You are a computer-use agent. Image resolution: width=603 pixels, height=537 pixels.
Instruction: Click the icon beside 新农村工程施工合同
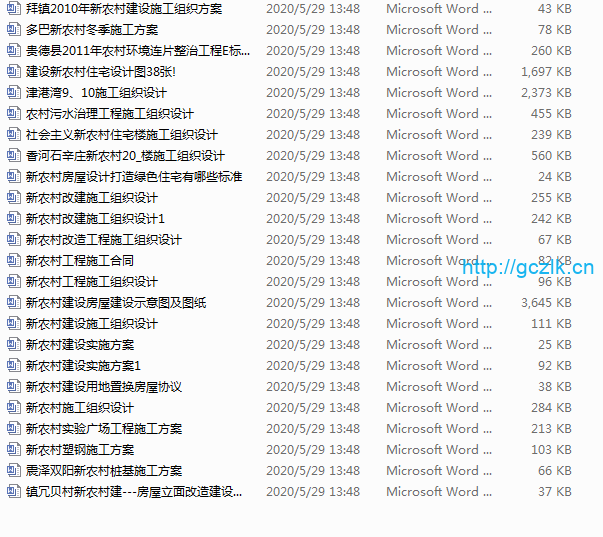[x=14, y=261]
